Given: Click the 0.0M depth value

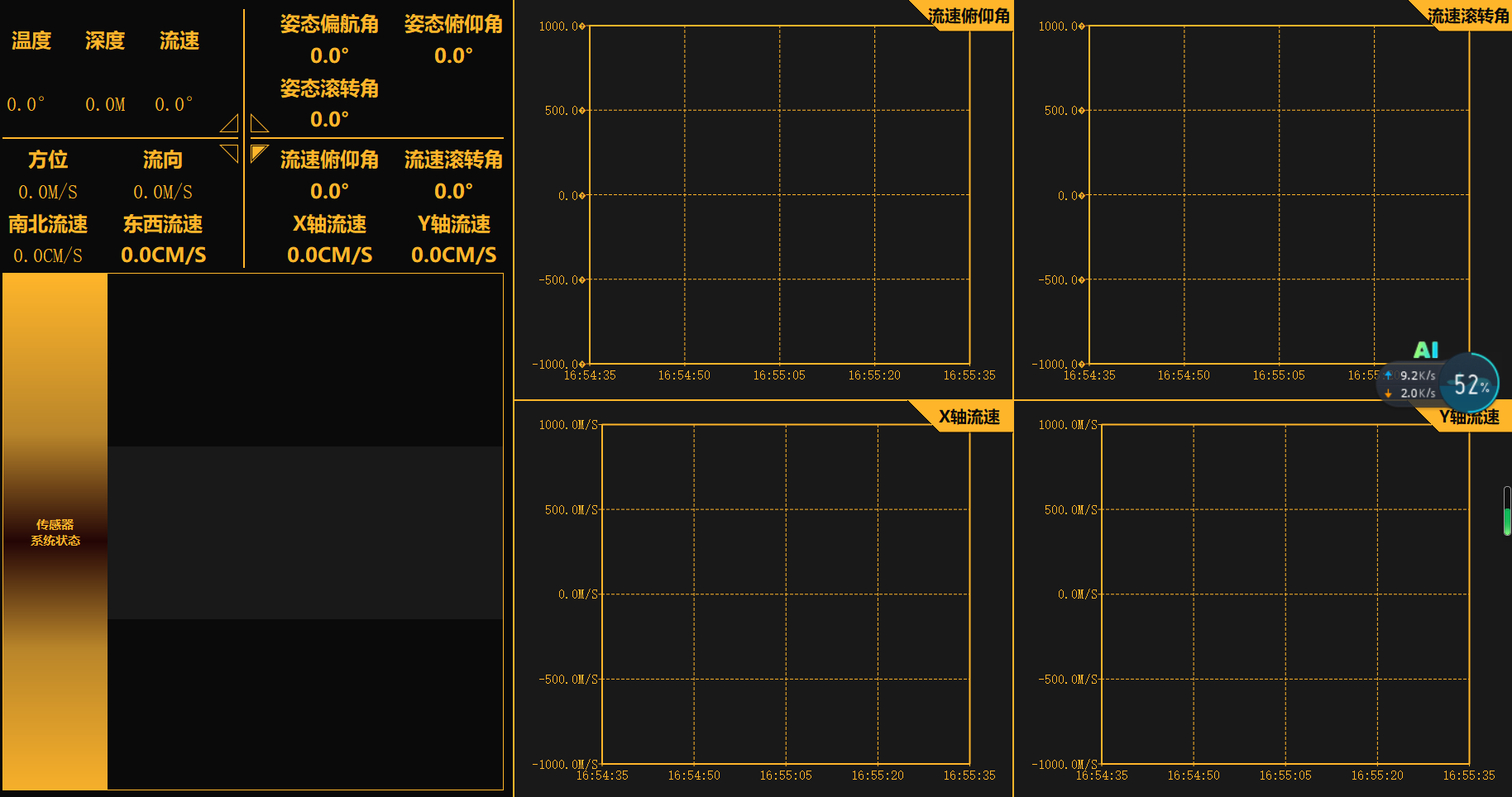Looking at the screenshot, I should (105, 105).
